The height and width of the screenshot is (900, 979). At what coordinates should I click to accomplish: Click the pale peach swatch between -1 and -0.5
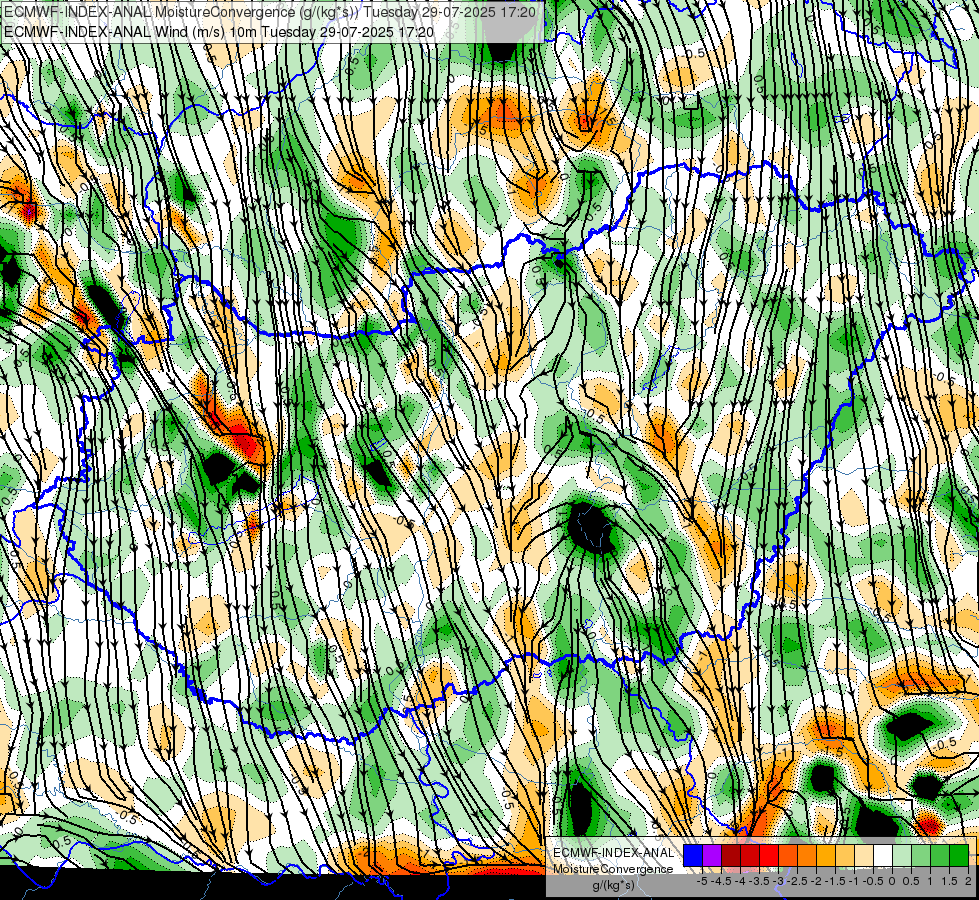pos(864,856)
